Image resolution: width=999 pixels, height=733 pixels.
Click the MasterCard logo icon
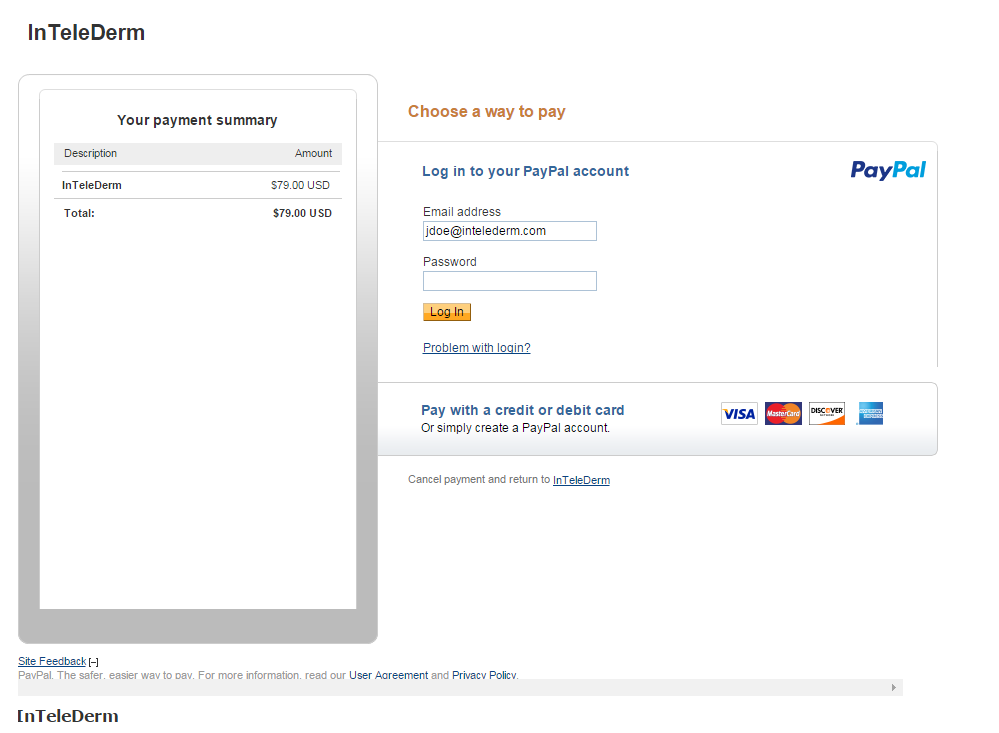(x=783, y=414)
